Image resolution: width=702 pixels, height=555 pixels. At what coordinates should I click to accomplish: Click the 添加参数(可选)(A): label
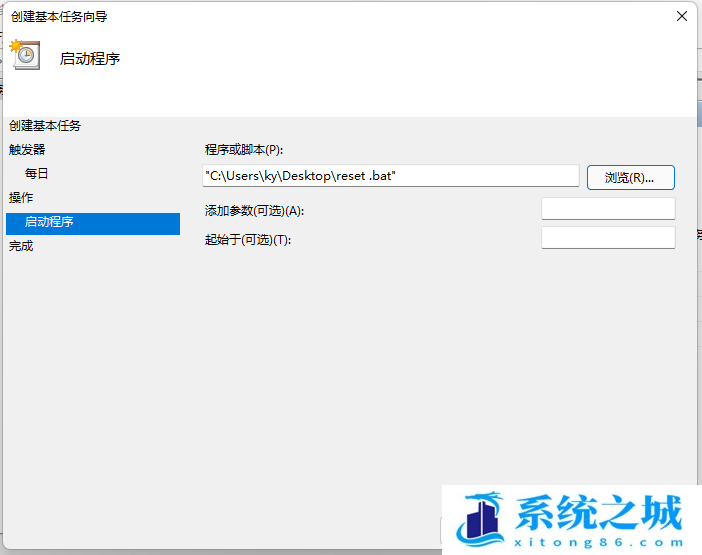point(254,210)
